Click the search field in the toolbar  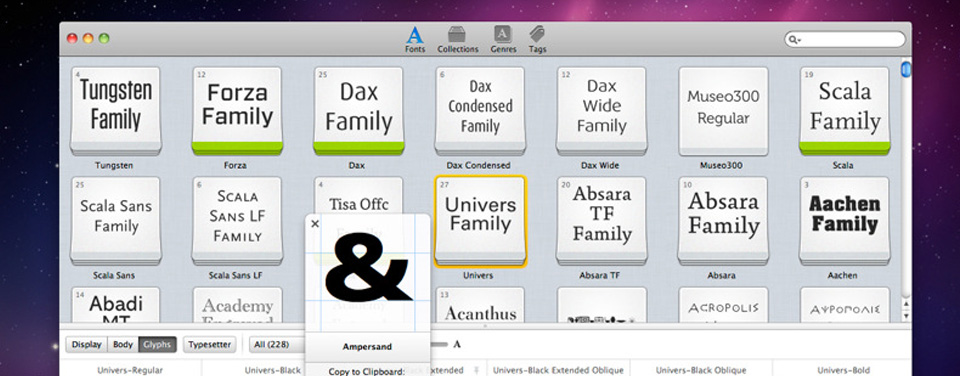(844, 39)
